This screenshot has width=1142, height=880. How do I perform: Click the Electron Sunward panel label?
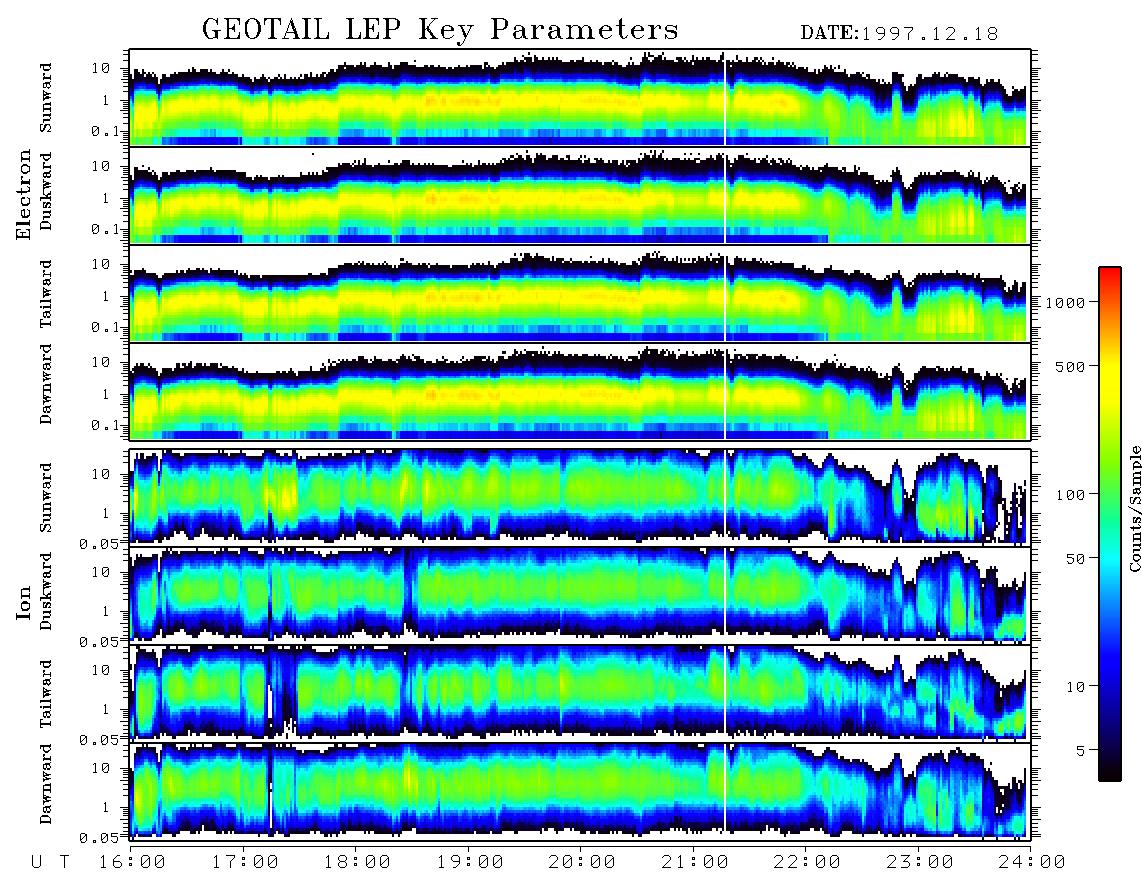tap(46, 98)
